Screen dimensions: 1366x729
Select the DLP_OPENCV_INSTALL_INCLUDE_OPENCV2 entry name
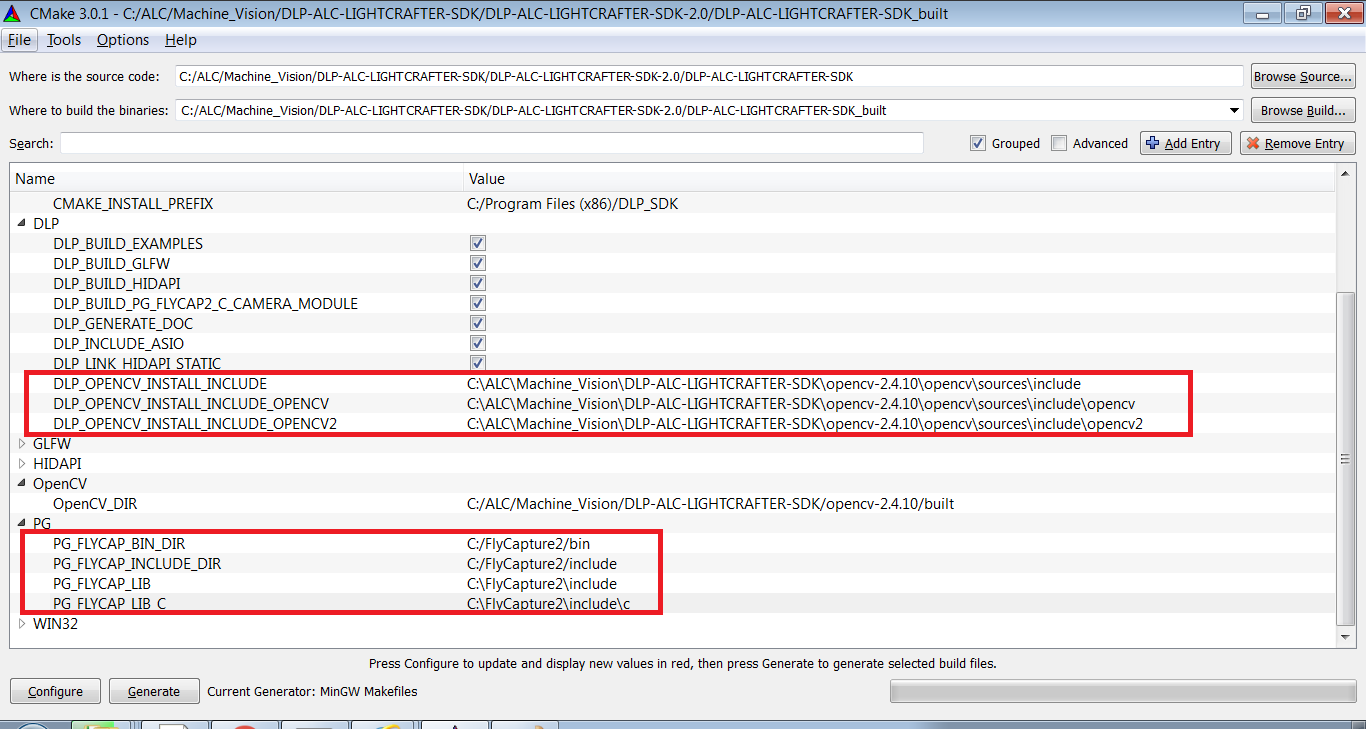pos(195,423)
